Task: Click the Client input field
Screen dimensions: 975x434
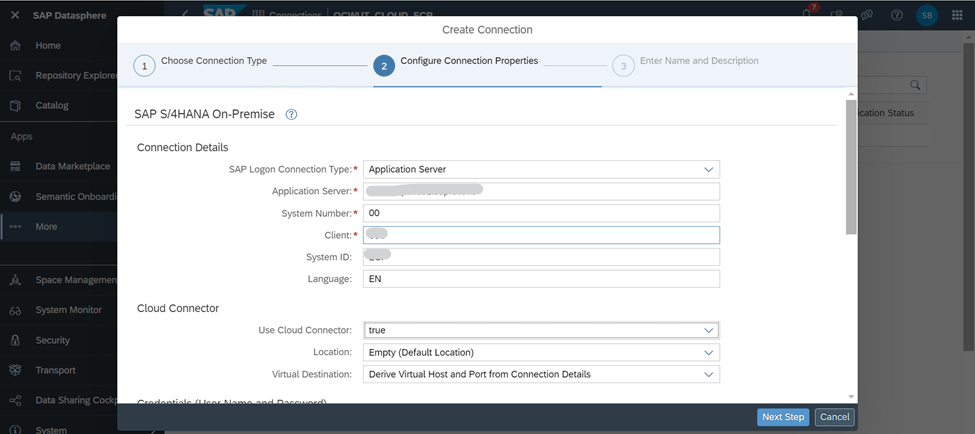Action: pyautogui.click(x=541, y=235)
